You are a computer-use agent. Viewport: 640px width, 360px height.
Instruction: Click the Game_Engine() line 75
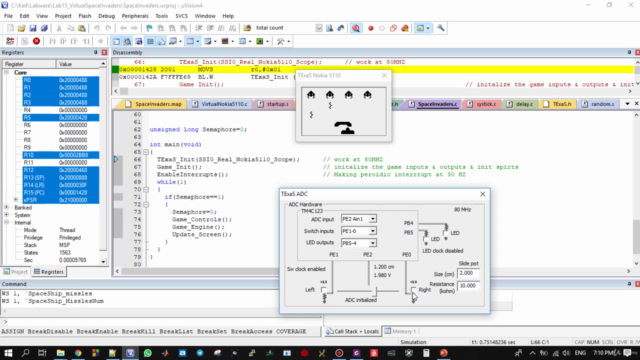198,227
